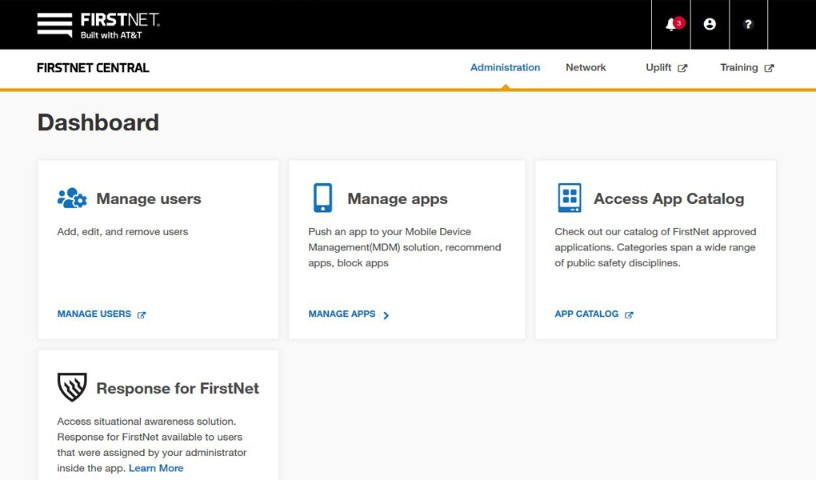This screenshot has height=480, width=816.
Task: Open the user profile icon
Action: click(x=709, y=24)
